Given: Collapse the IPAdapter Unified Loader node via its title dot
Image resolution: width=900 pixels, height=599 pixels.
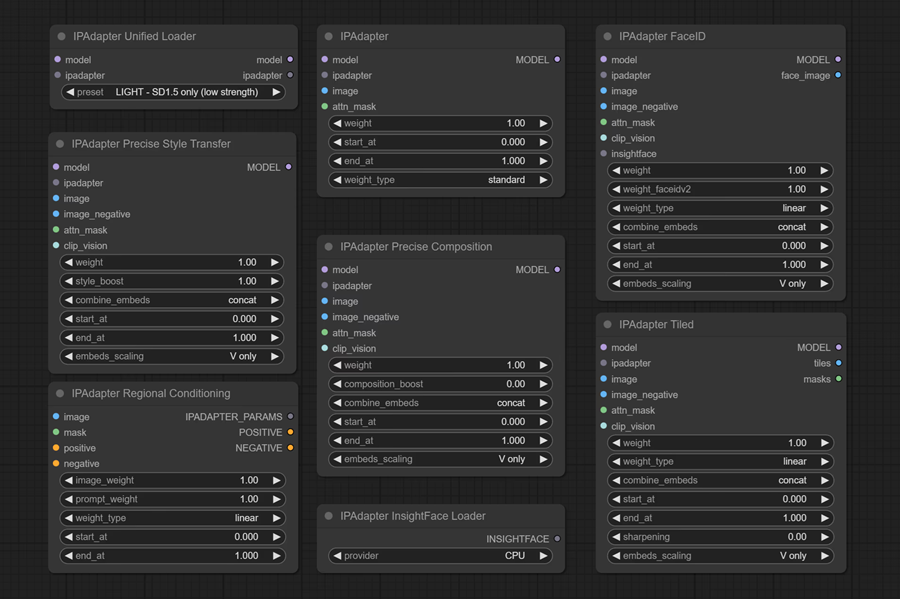Looking at the screenshot, I should [61, 36].
